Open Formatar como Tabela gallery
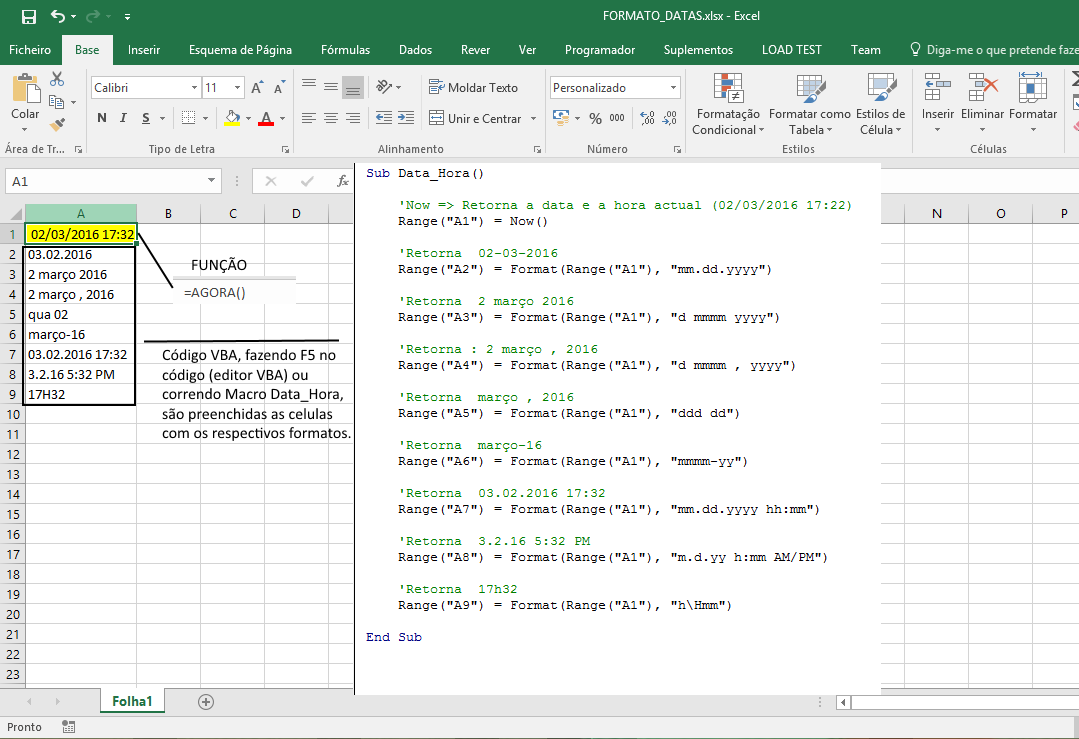 coord(810,104)
